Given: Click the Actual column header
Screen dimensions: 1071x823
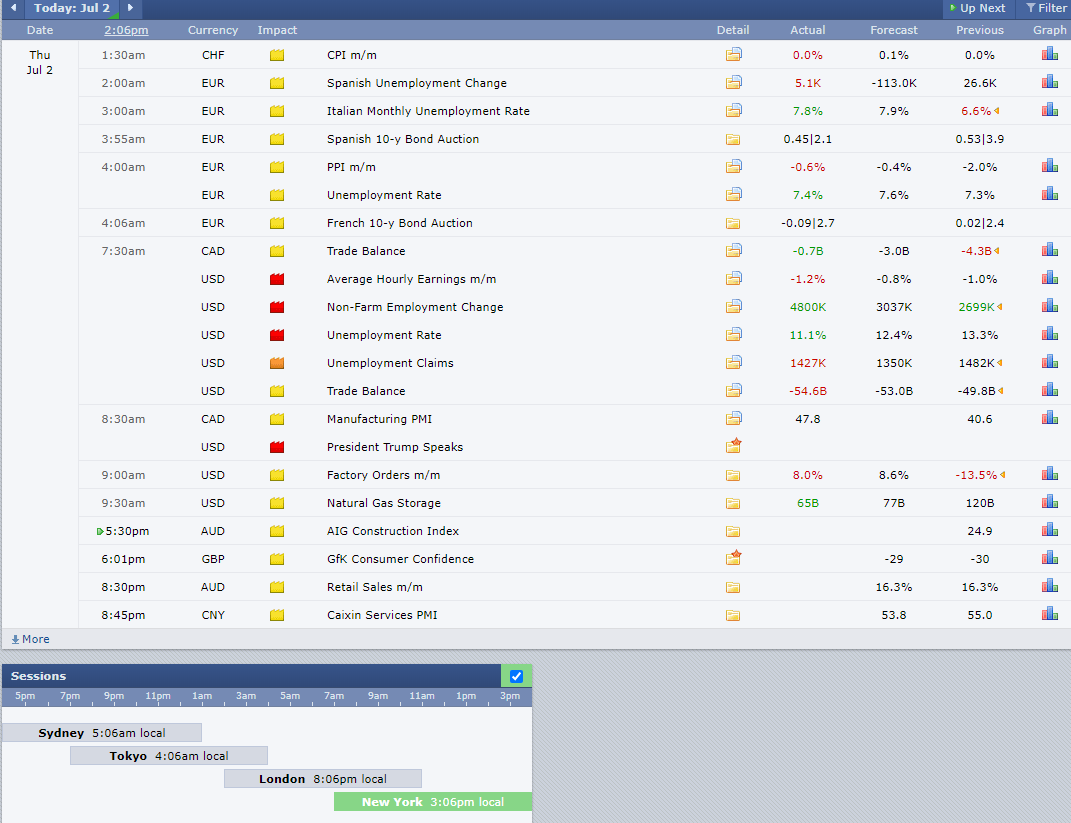Looking at the screenshot, I should click(807, 30).
